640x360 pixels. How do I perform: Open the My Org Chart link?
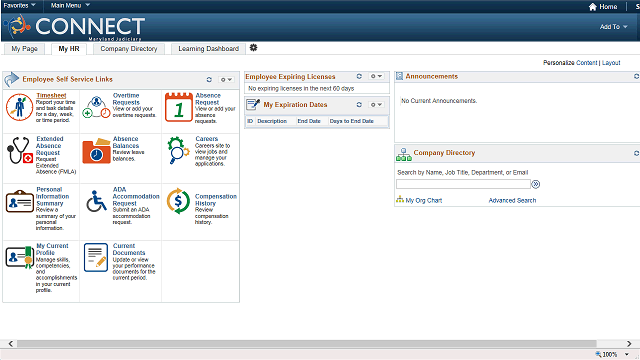(424, 200)
